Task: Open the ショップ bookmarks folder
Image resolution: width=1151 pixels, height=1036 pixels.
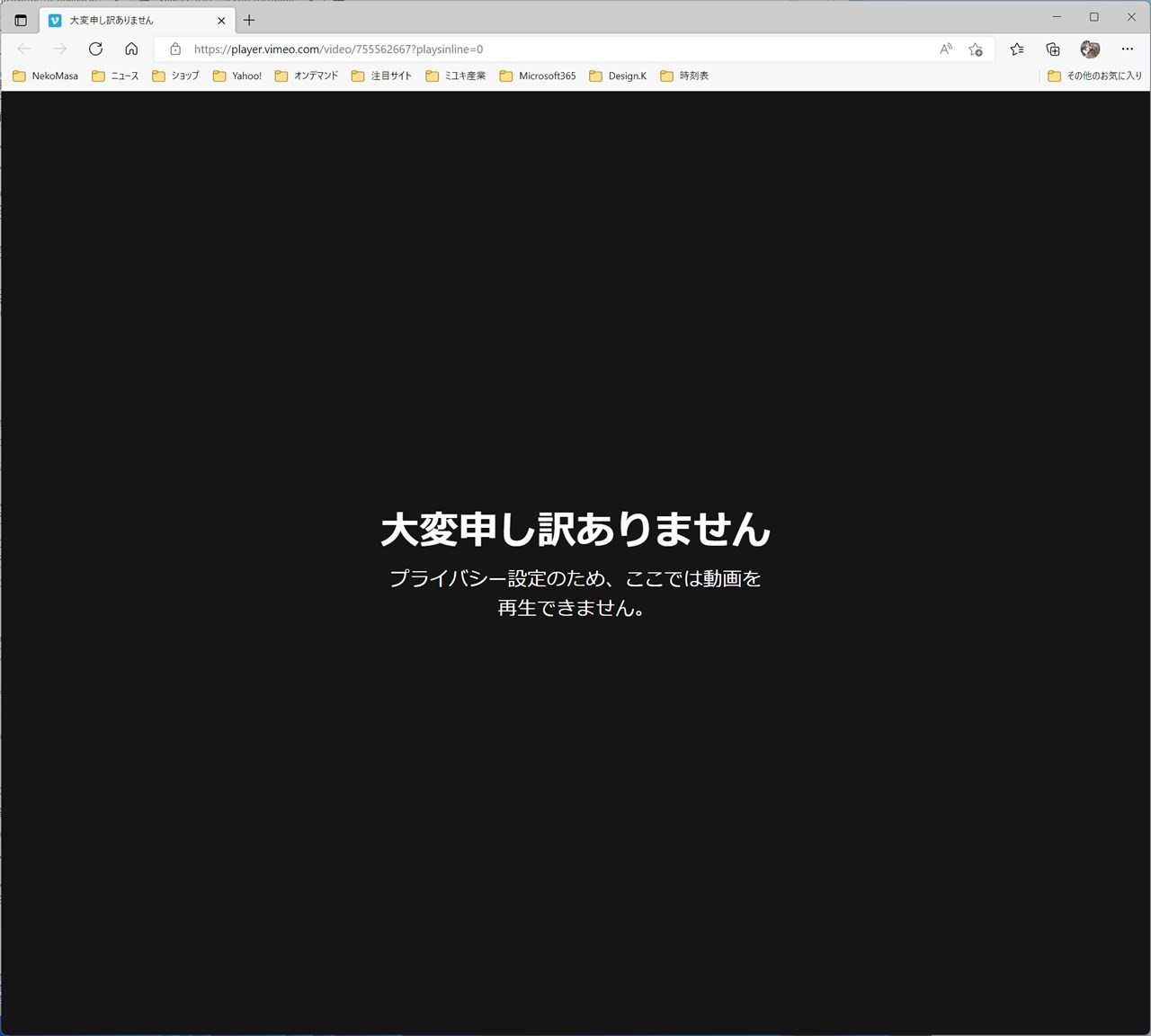Action: [175, 76]
